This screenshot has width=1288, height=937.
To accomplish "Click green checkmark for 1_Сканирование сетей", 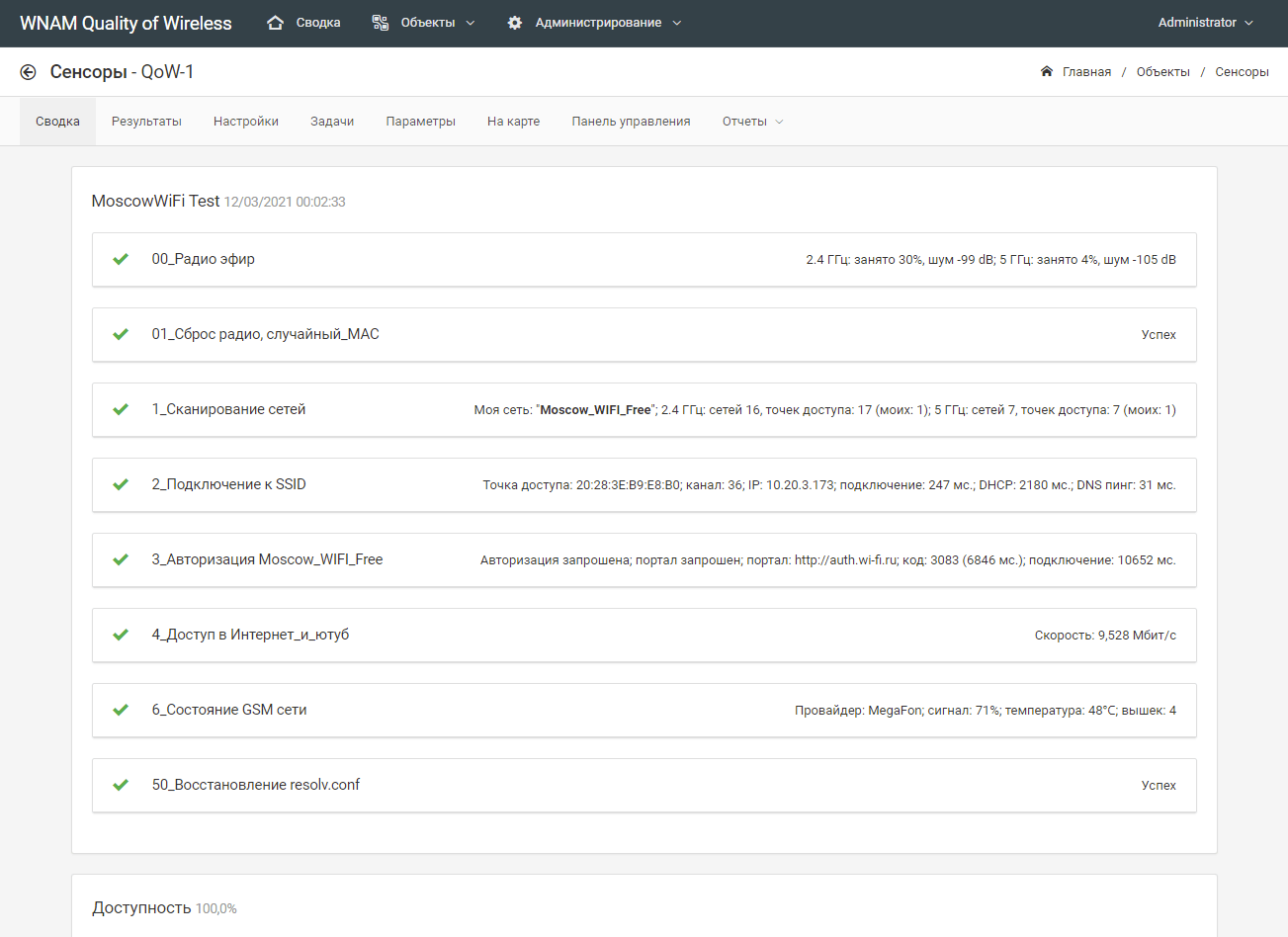I will coord(121,409).
